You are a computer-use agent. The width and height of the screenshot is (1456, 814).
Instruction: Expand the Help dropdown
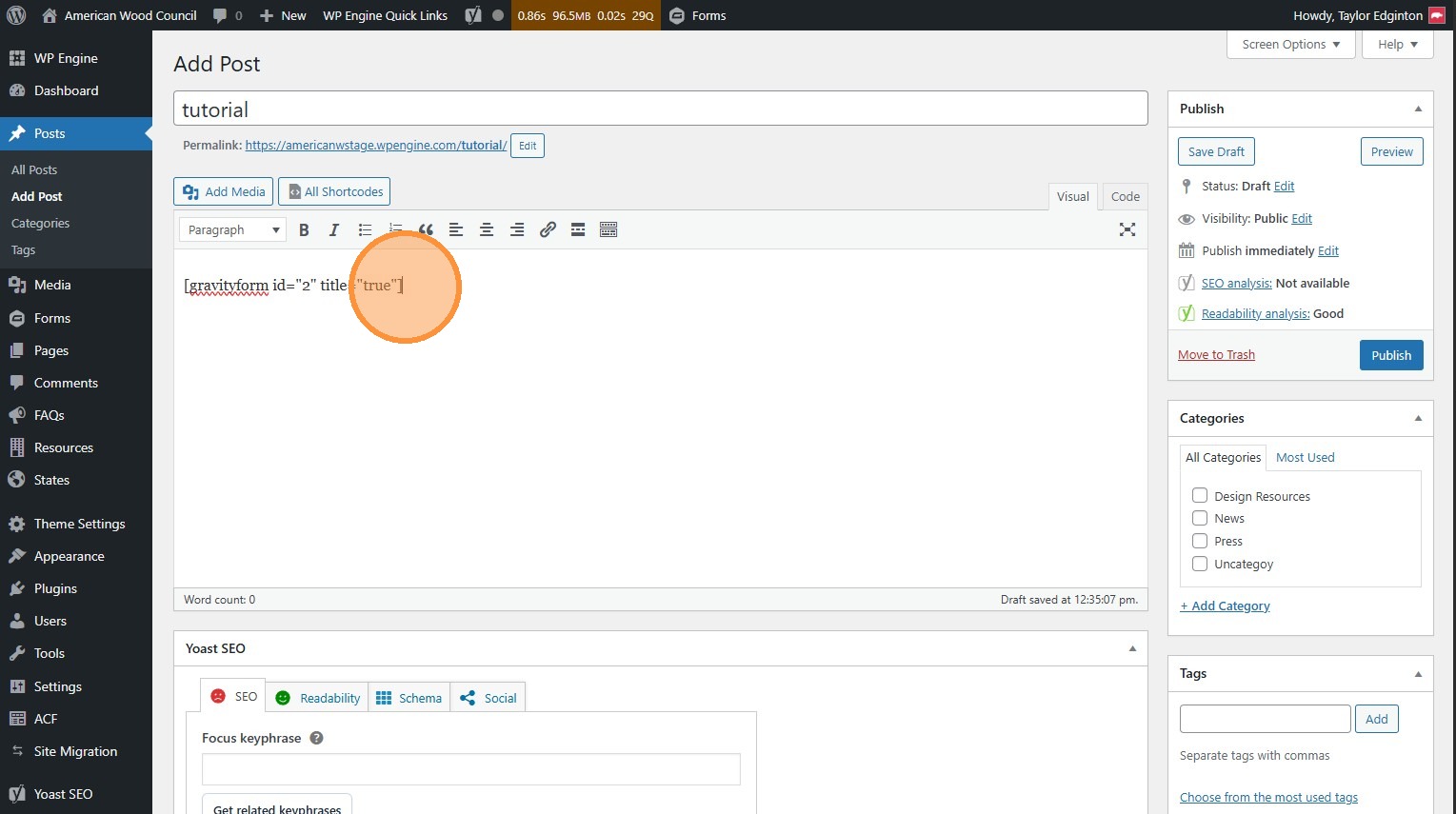coord(1398,44)
